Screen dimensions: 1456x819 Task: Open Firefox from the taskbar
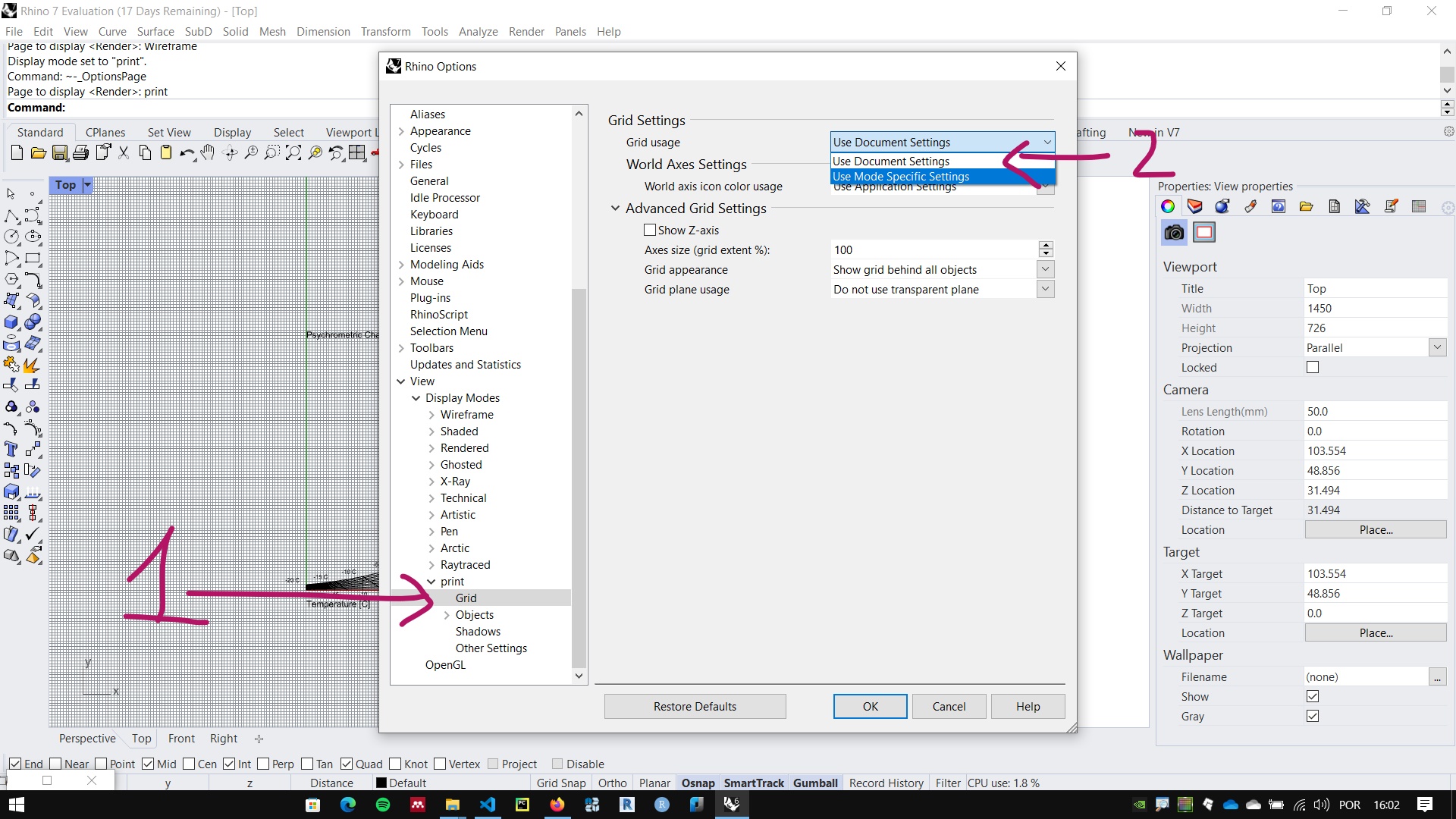(x=557, y=805)
